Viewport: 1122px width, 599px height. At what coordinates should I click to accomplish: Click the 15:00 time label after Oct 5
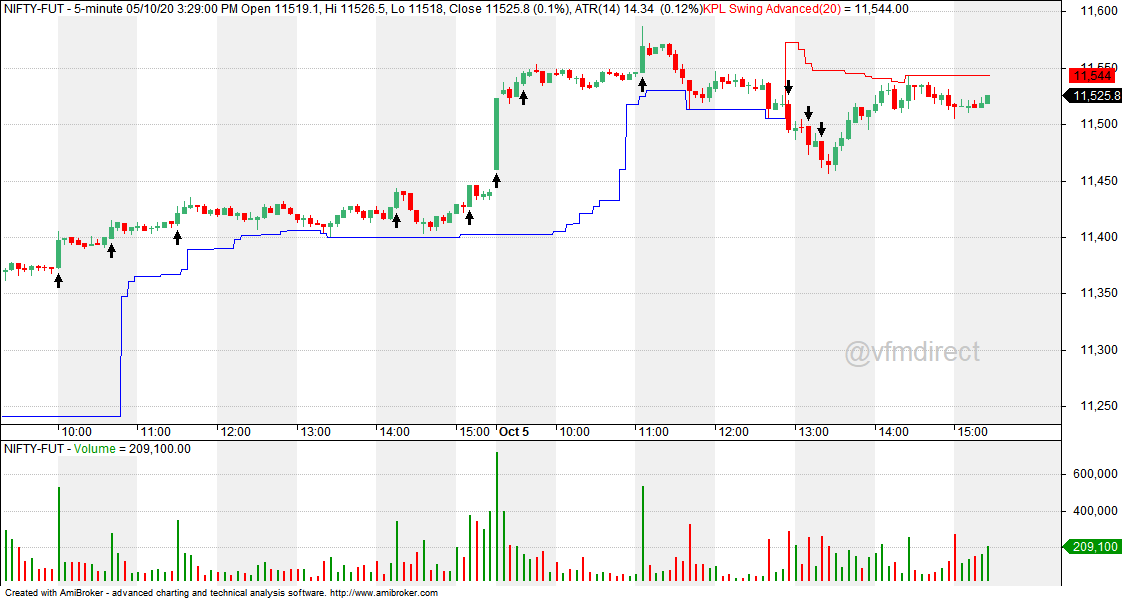[972, 432]
